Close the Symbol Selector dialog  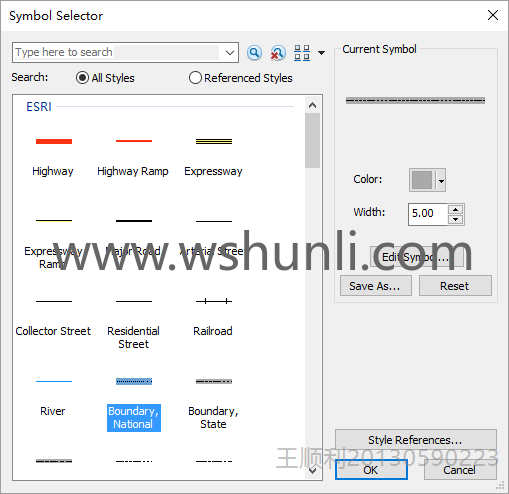pos(493,15)
